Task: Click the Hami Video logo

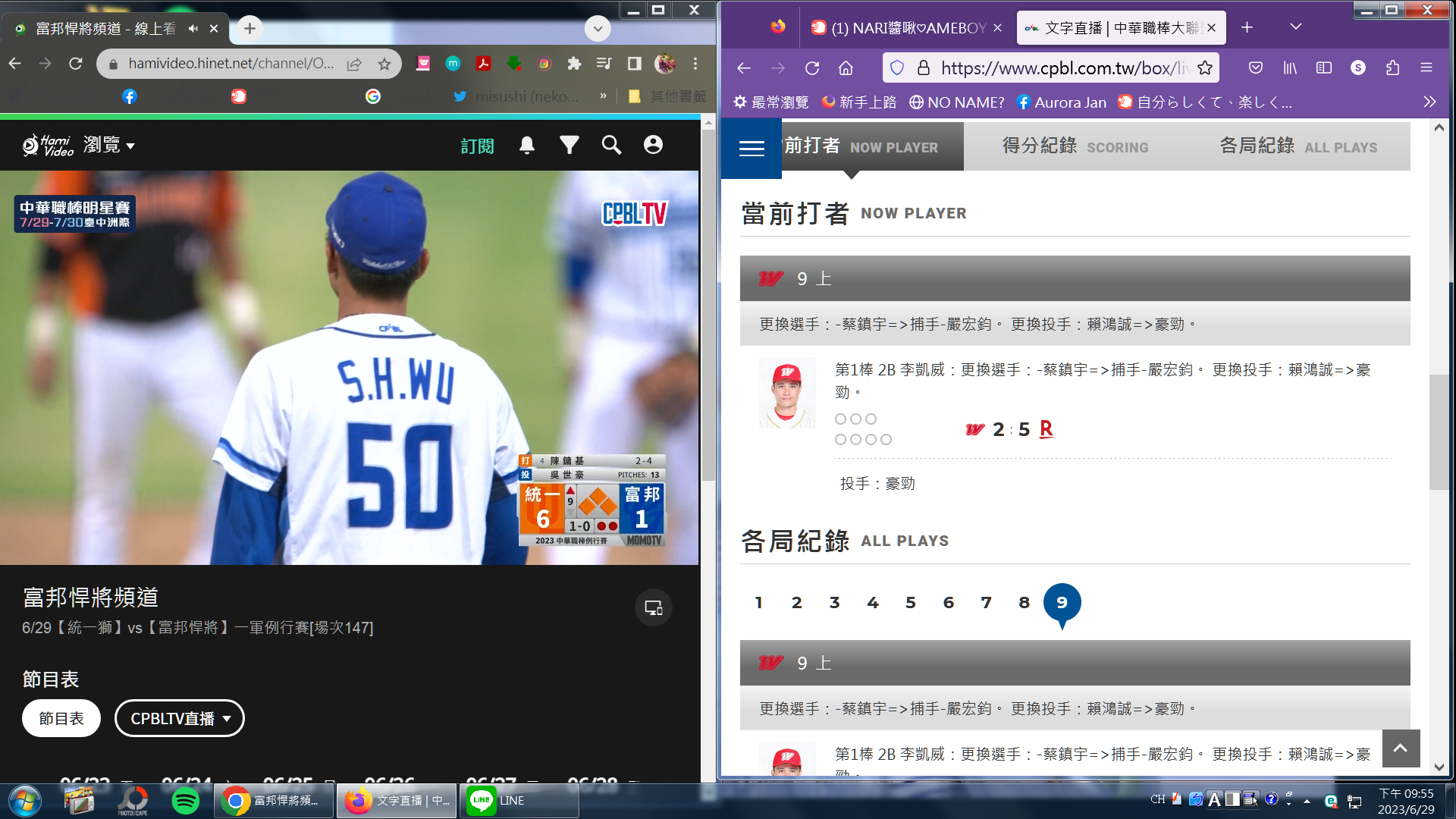Action: (x=47, y=145)
